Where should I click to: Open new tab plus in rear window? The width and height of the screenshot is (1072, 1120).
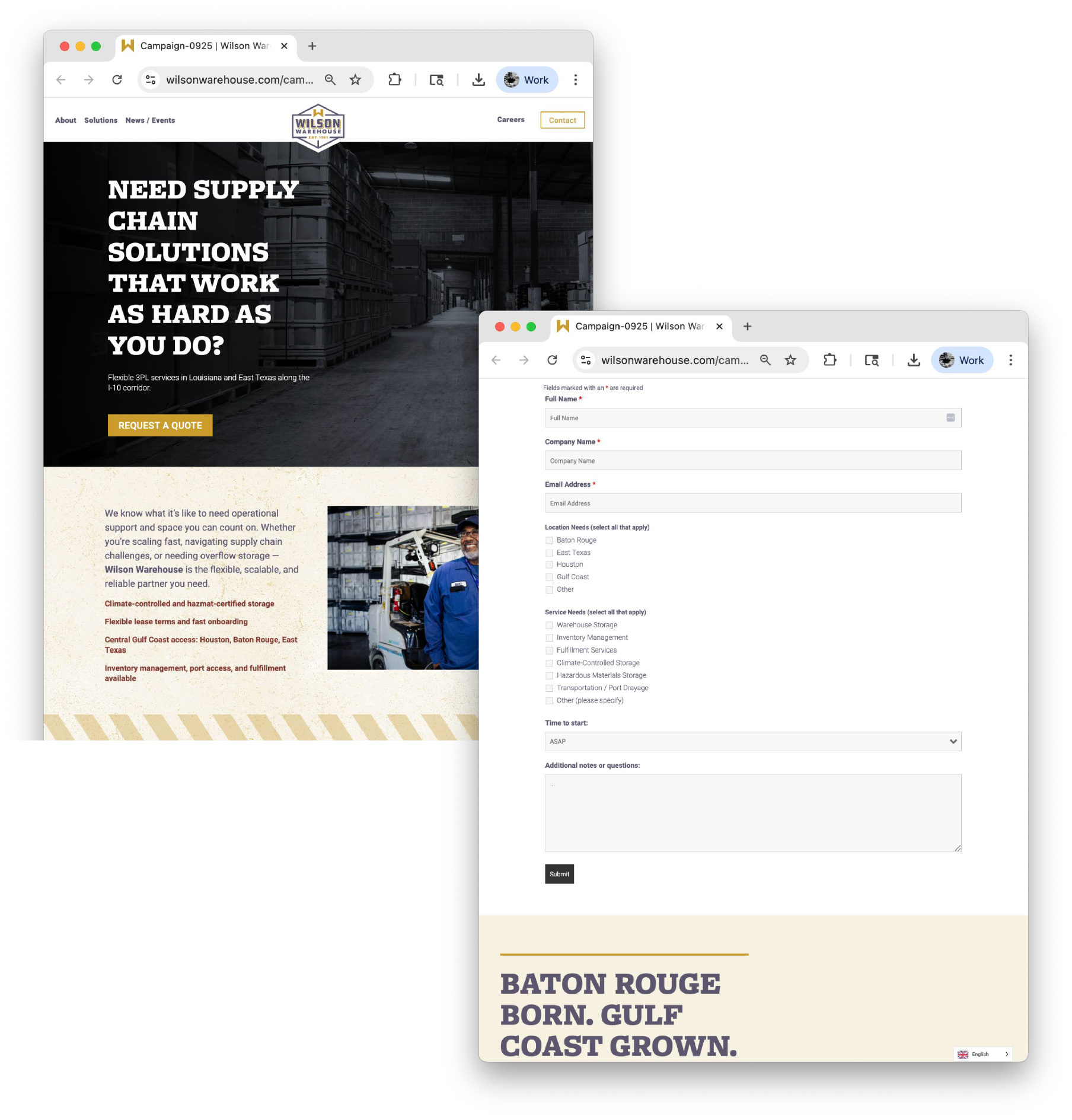point(312,46)
